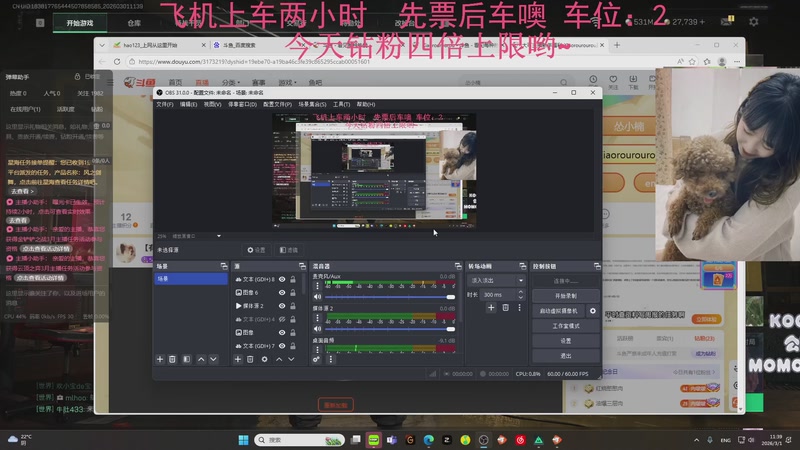
Task: Add a new source with the plus icon
Action: point(238,359)
